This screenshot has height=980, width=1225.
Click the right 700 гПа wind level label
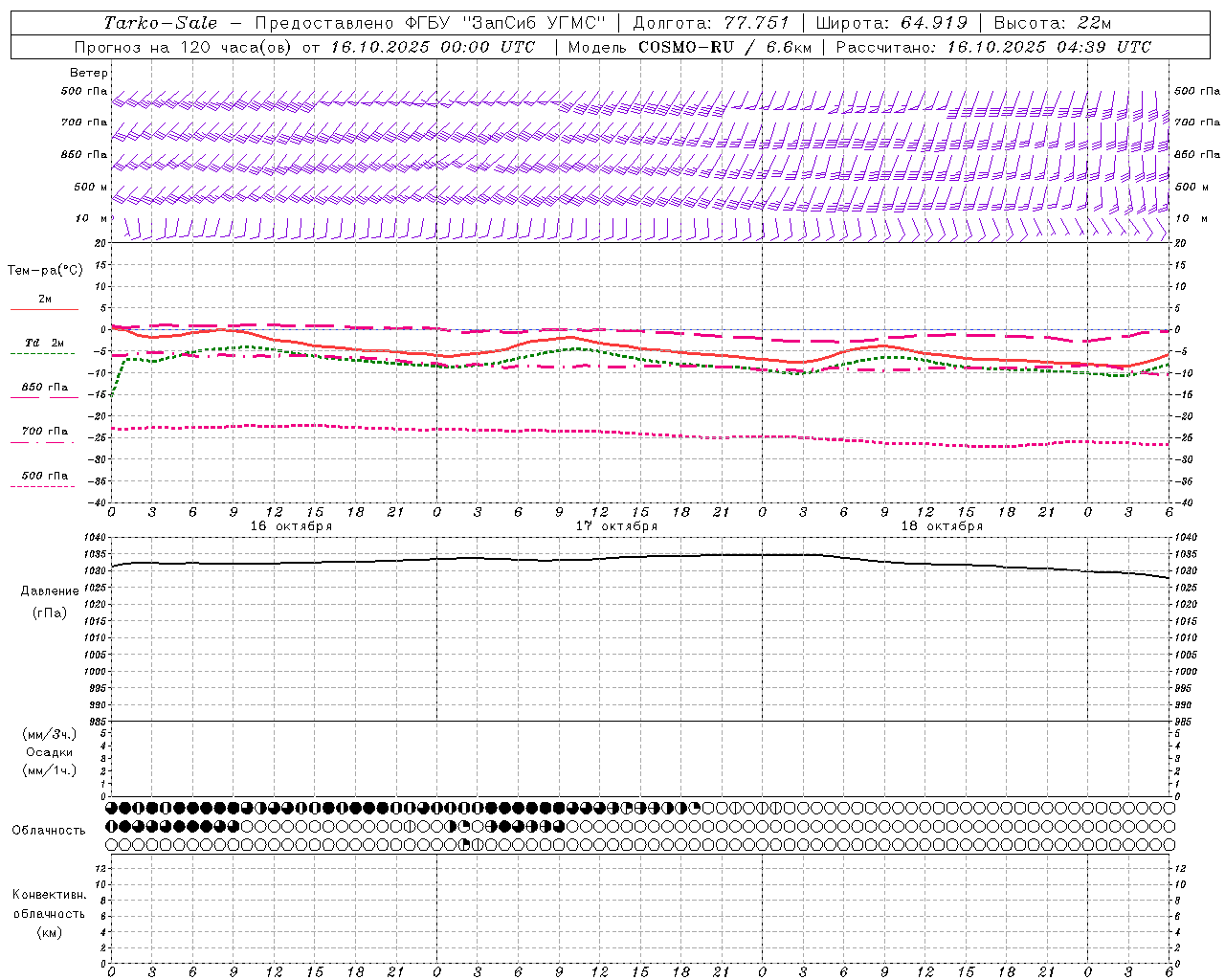pyautogui.click(x=1196, y=122)
